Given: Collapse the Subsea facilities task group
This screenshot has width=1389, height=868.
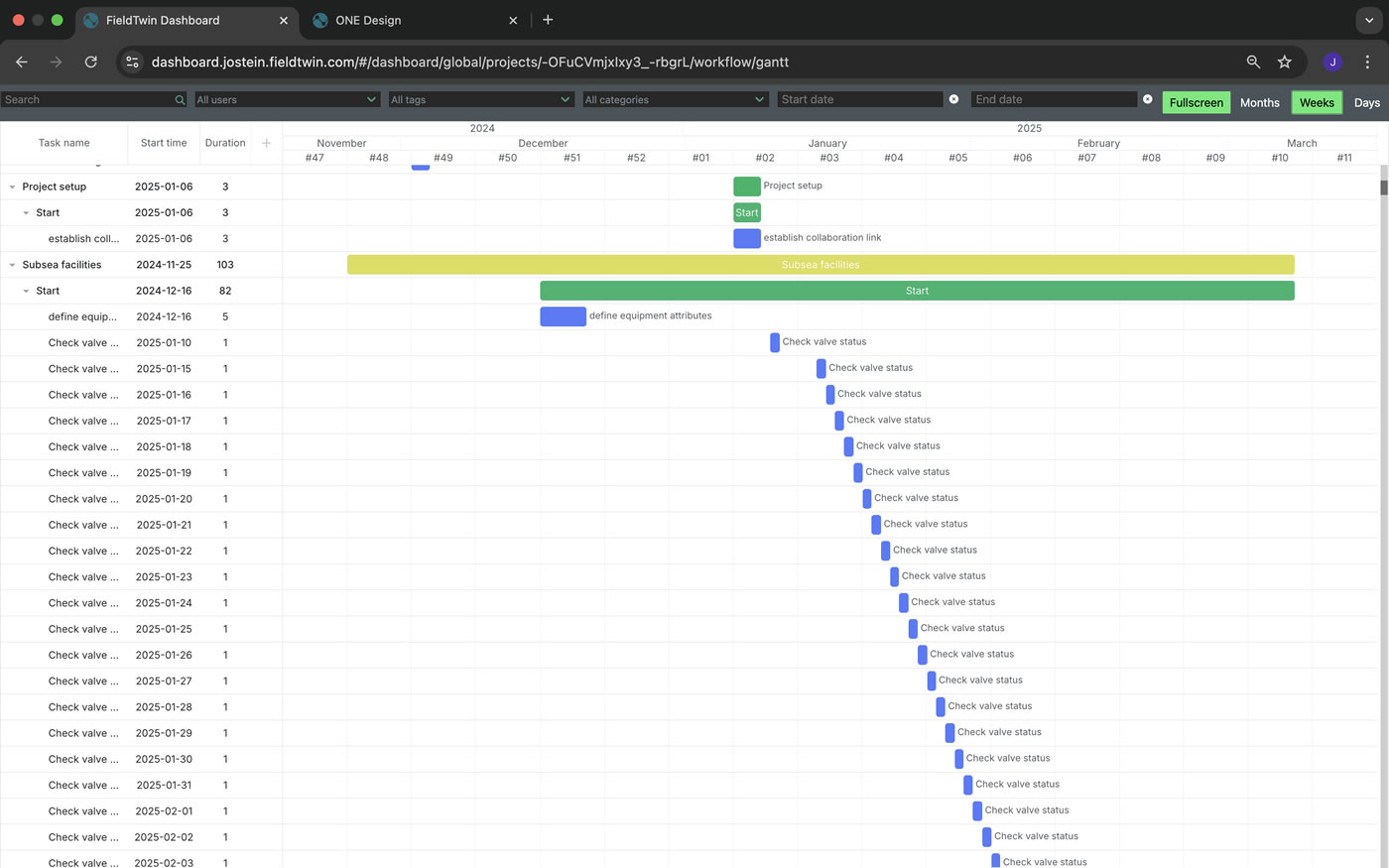Looking at the screenshot, I should coord(12,265).
